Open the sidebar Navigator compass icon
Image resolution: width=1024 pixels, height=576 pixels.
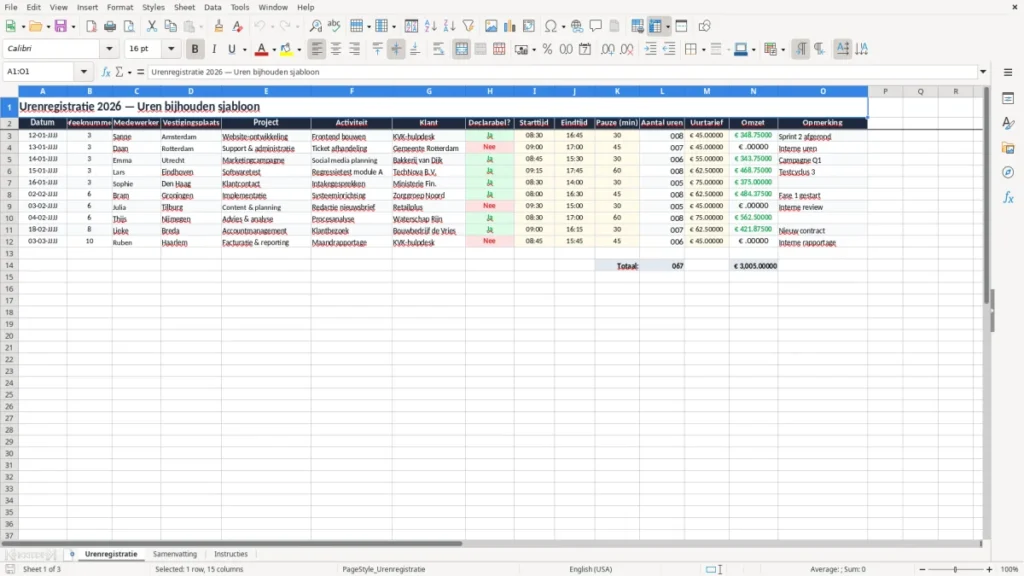coord(1008,172)
